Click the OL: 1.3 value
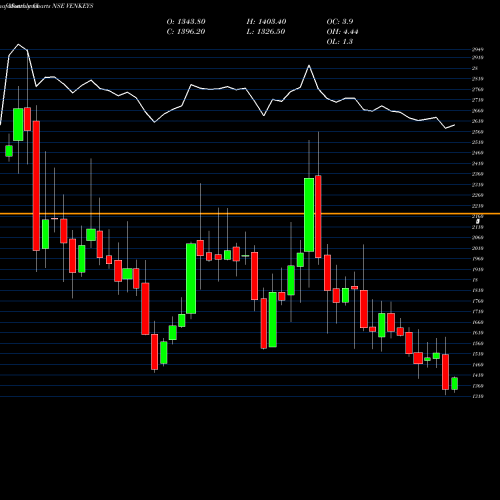This screenshot has width=500, height=500. (x=340, y=42)
